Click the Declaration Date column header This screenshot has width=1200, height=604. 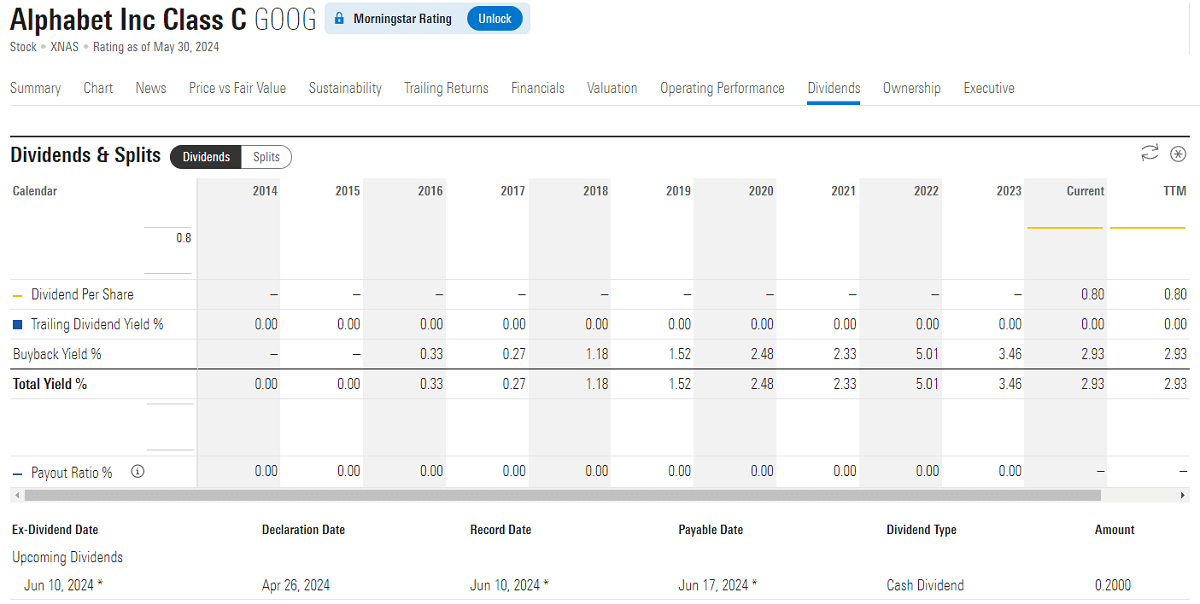[x=303, y=530]
